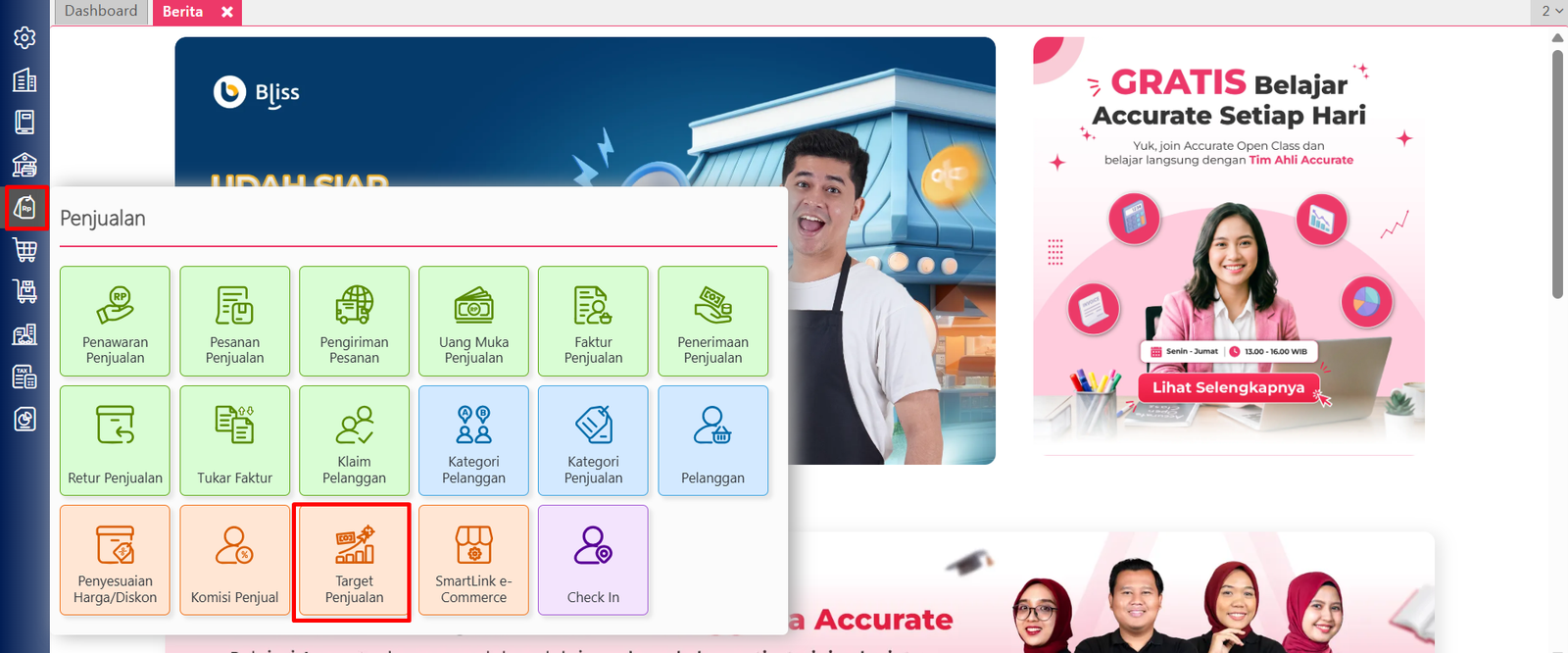Click the Penjualan panel heading
This screenshot has width=1568, height=653.
pyautogui.click(x=103, y=219)
